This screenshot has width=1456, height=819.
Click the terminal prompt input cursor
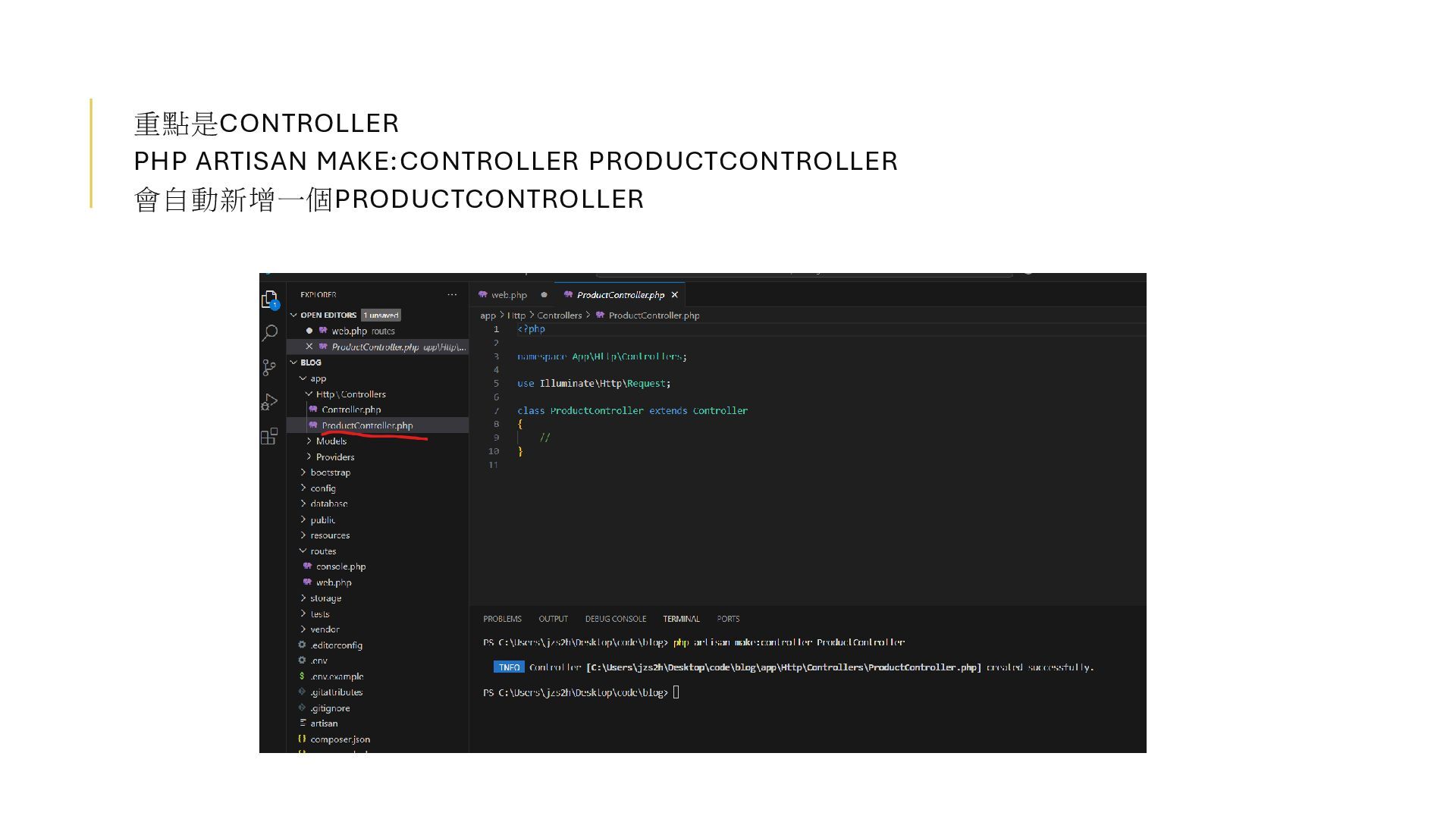tap(676, 692)
